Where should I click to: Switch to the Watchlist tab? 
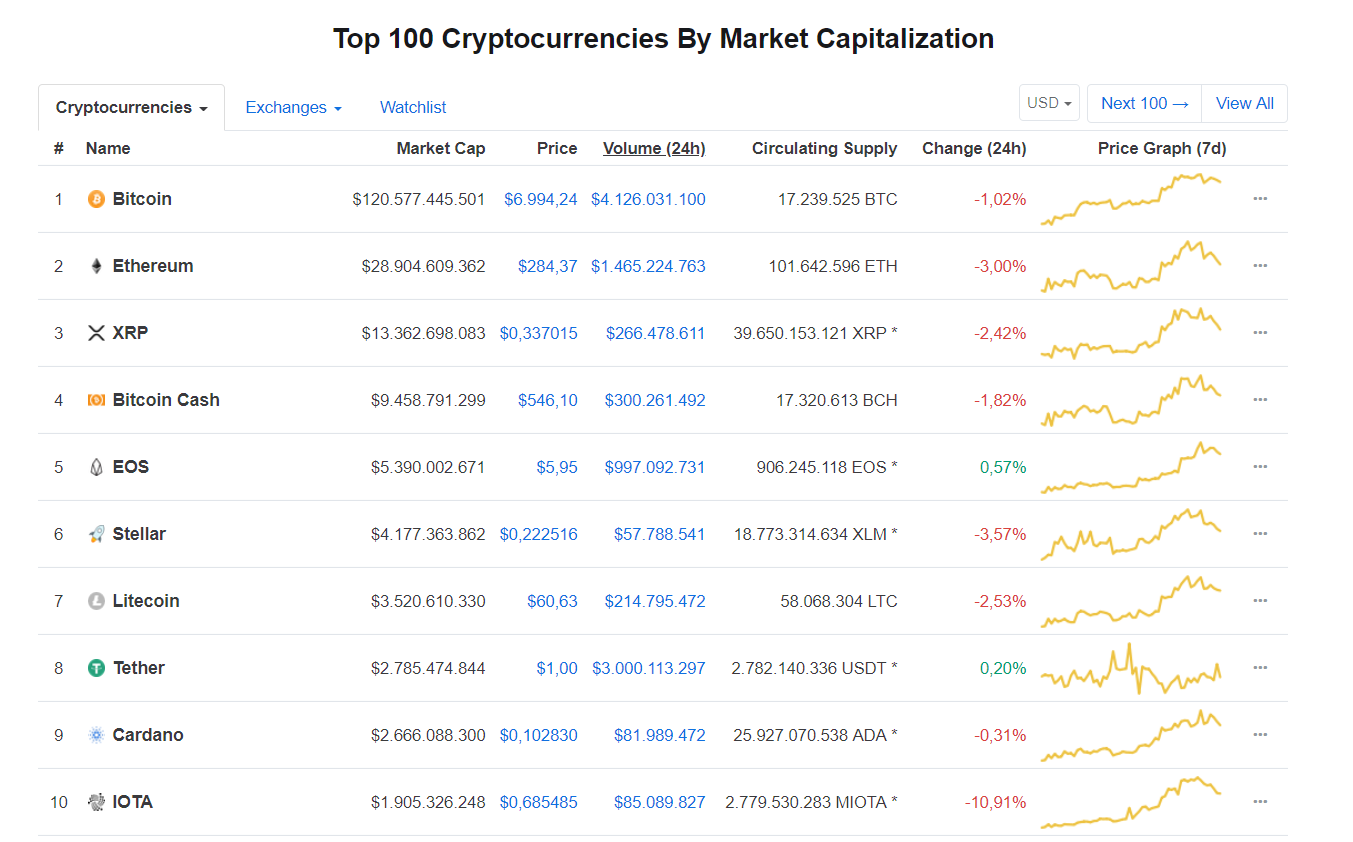tap(413, 107)
